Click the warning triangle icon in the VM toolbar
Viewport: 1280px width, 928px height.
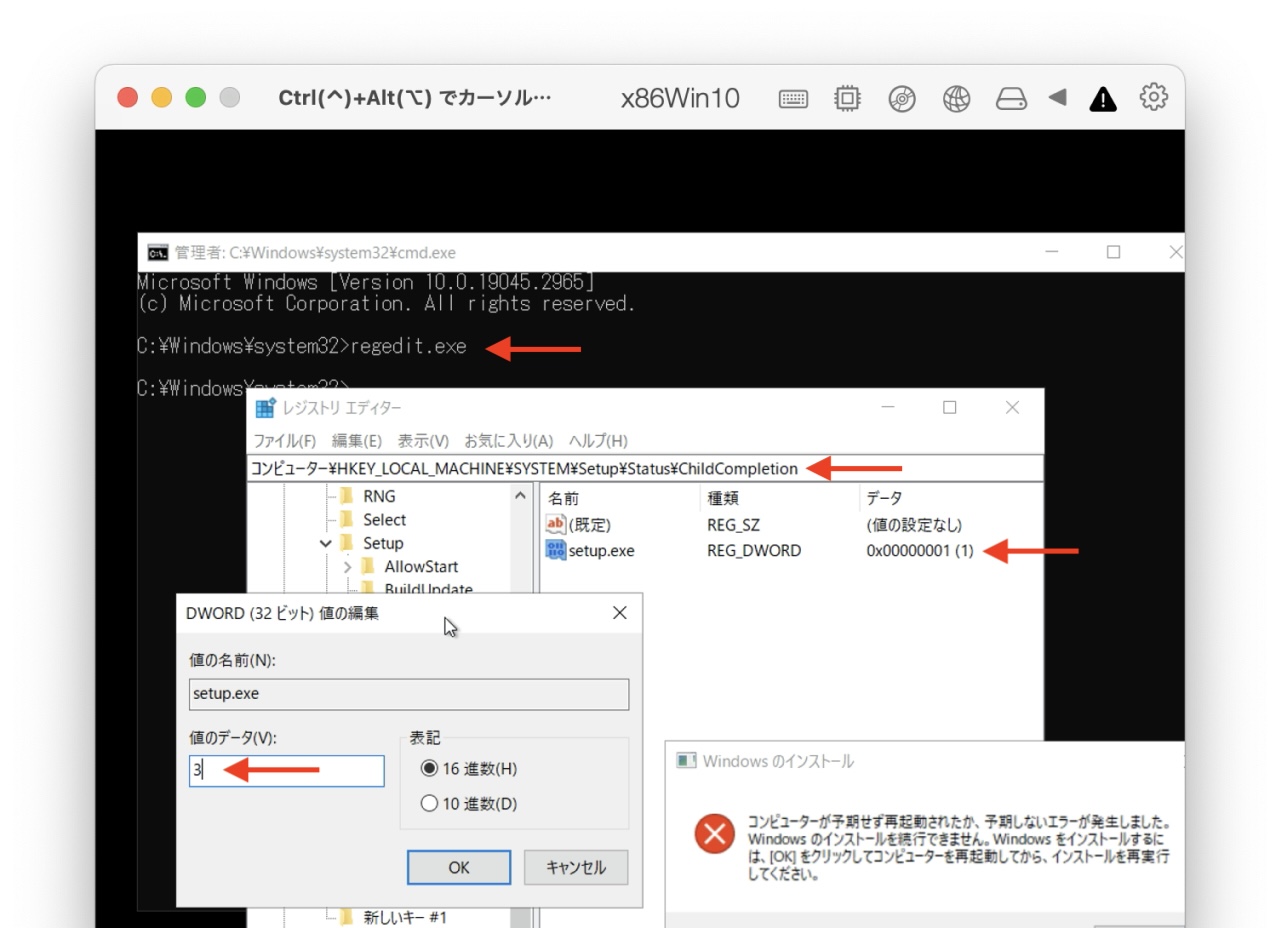[x=1103, y=98]
